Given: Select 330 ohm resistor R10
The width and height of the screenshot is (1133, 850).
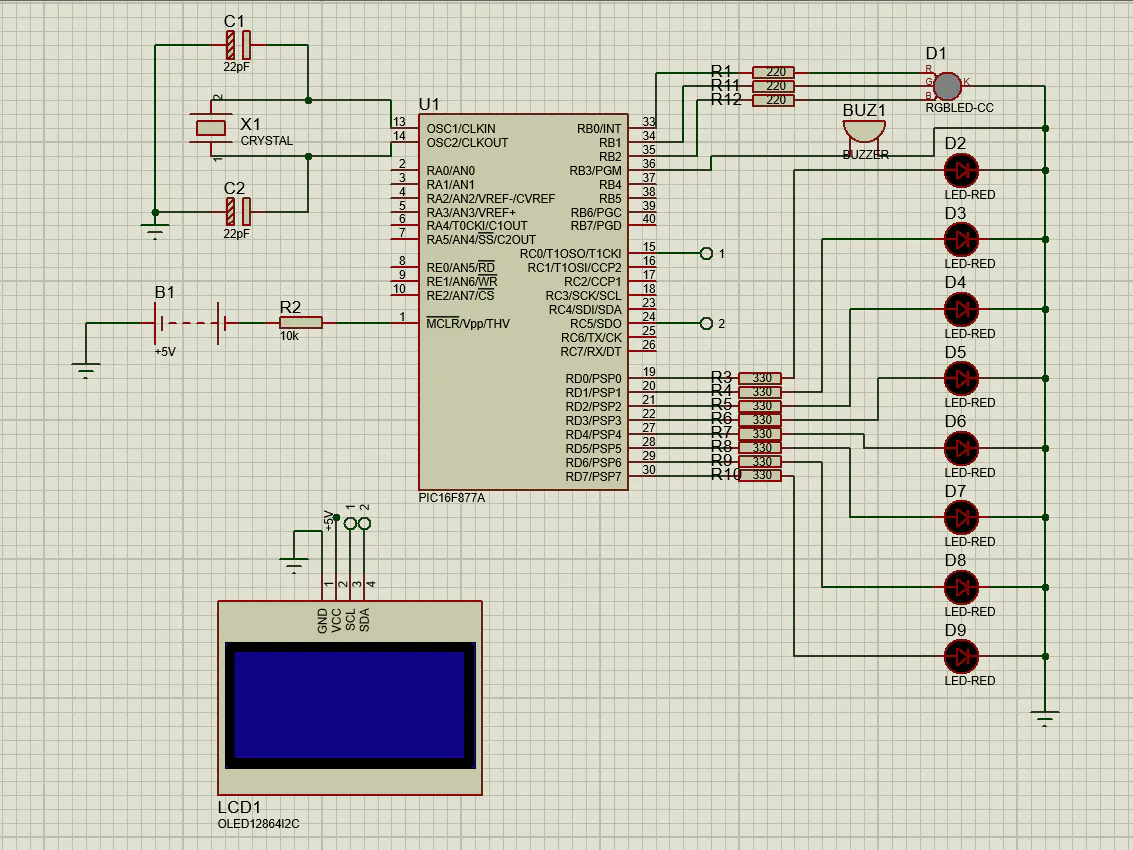Looking at the screenshot, I should pos(759,475).
